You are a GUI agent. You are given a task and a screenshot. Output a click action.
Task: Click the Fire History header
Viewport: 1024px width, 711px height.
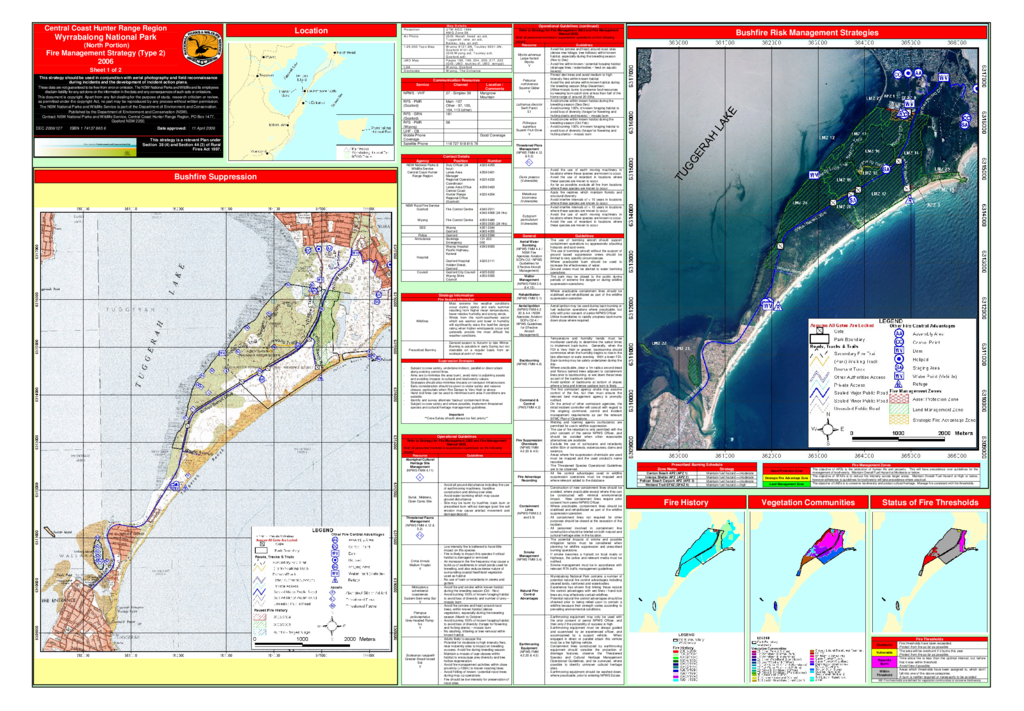686,502
